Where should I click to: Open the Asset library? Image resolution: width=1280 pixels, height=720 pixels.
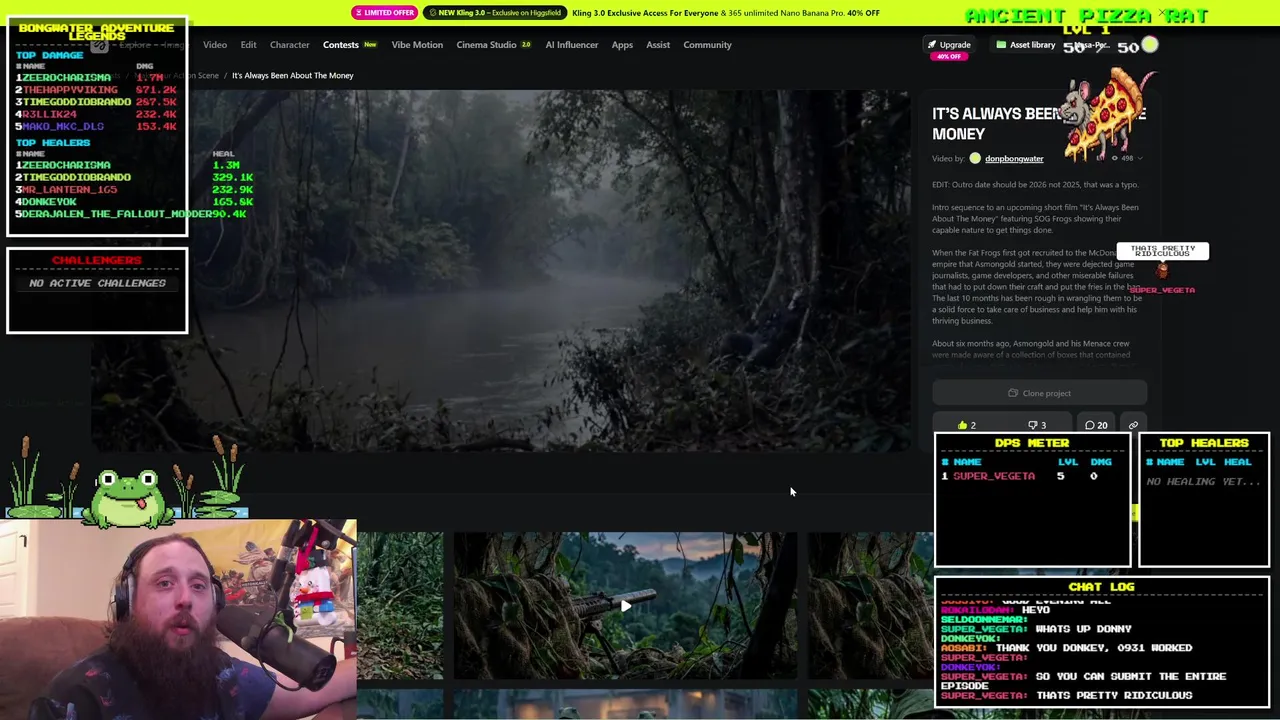point(1025,45)
